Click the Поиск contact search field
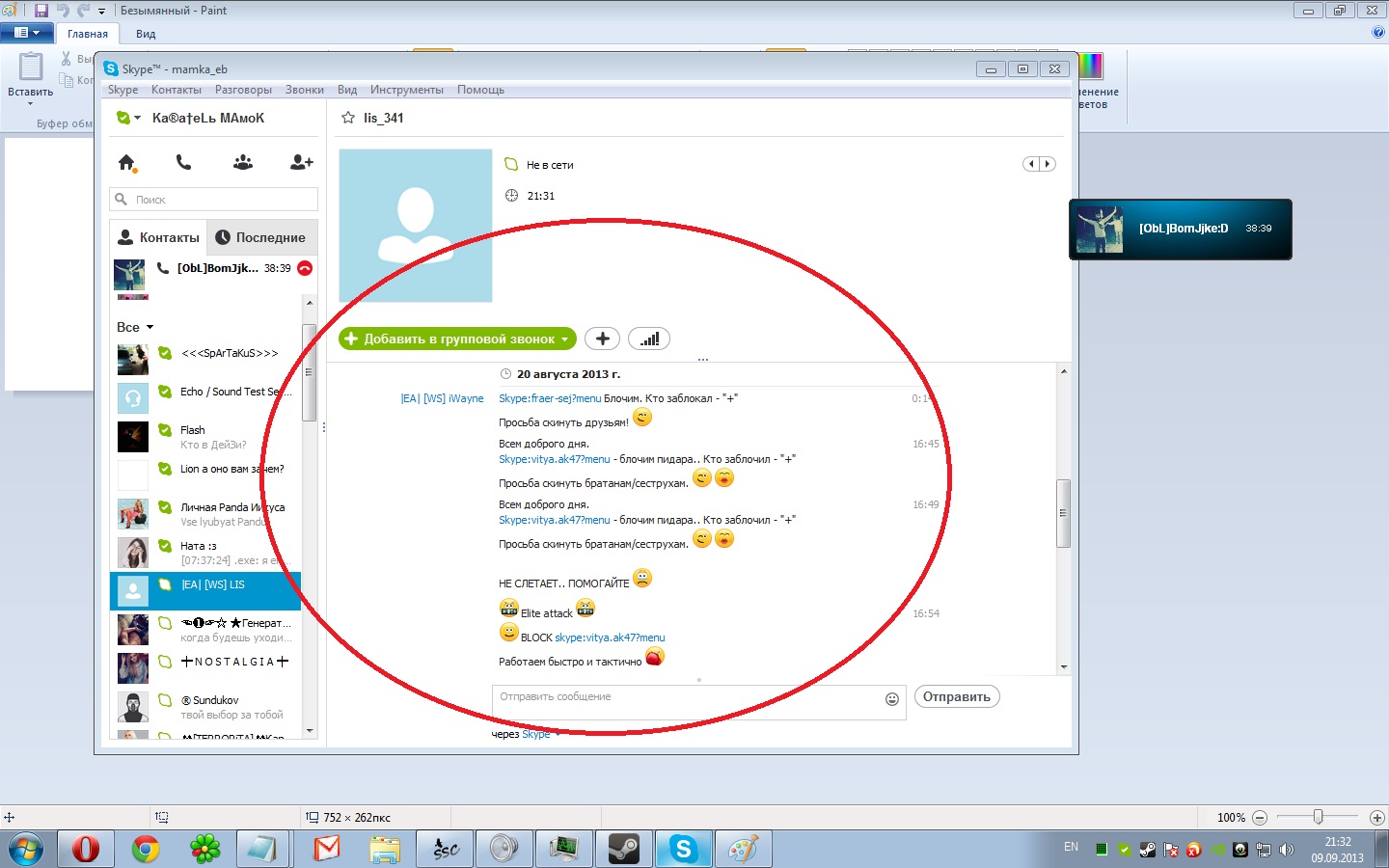1389x868 pixels. point(214,200)
